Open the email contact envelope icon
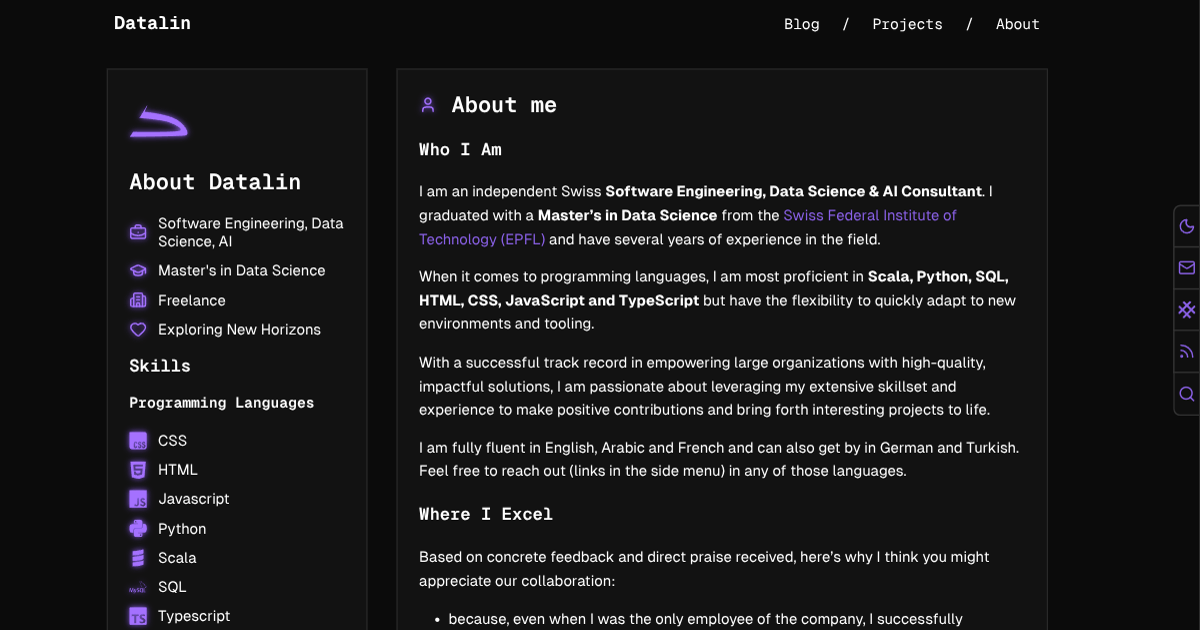Viewport: 1200px width, 630px height. tap(1187, 268)
